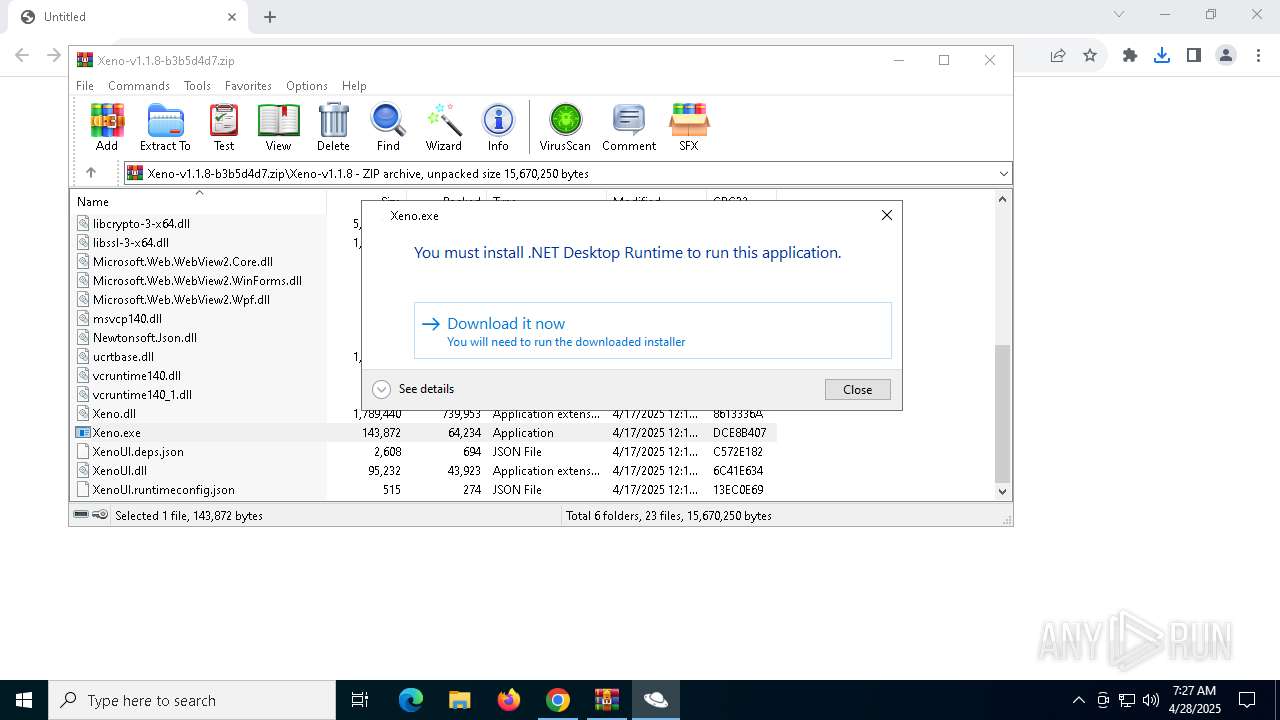
Task: Click the Add toolbar icon in WinRAR
Action: pyautogui.click(x=107, y=127)
